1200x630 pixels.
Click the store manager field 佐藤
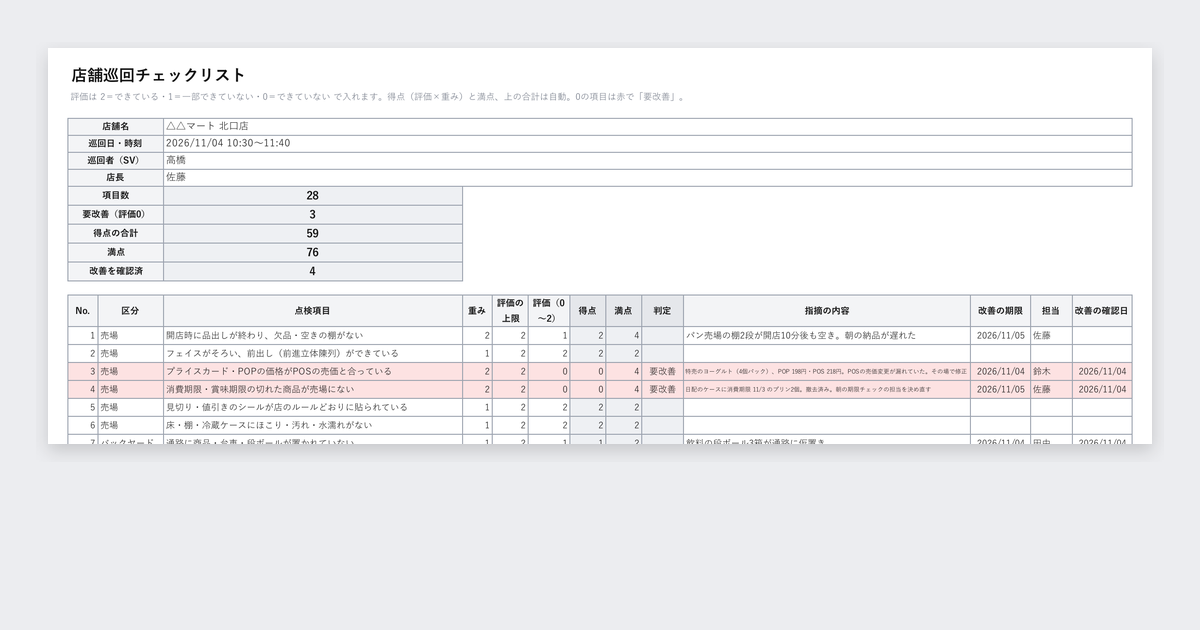(648, 178)
